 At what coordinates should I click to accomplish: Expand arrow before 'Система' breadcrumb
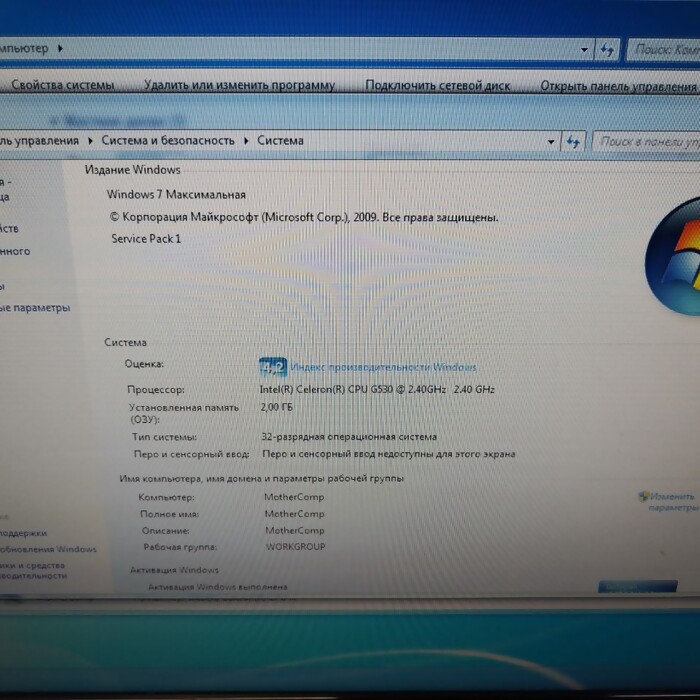click(246, 141)
